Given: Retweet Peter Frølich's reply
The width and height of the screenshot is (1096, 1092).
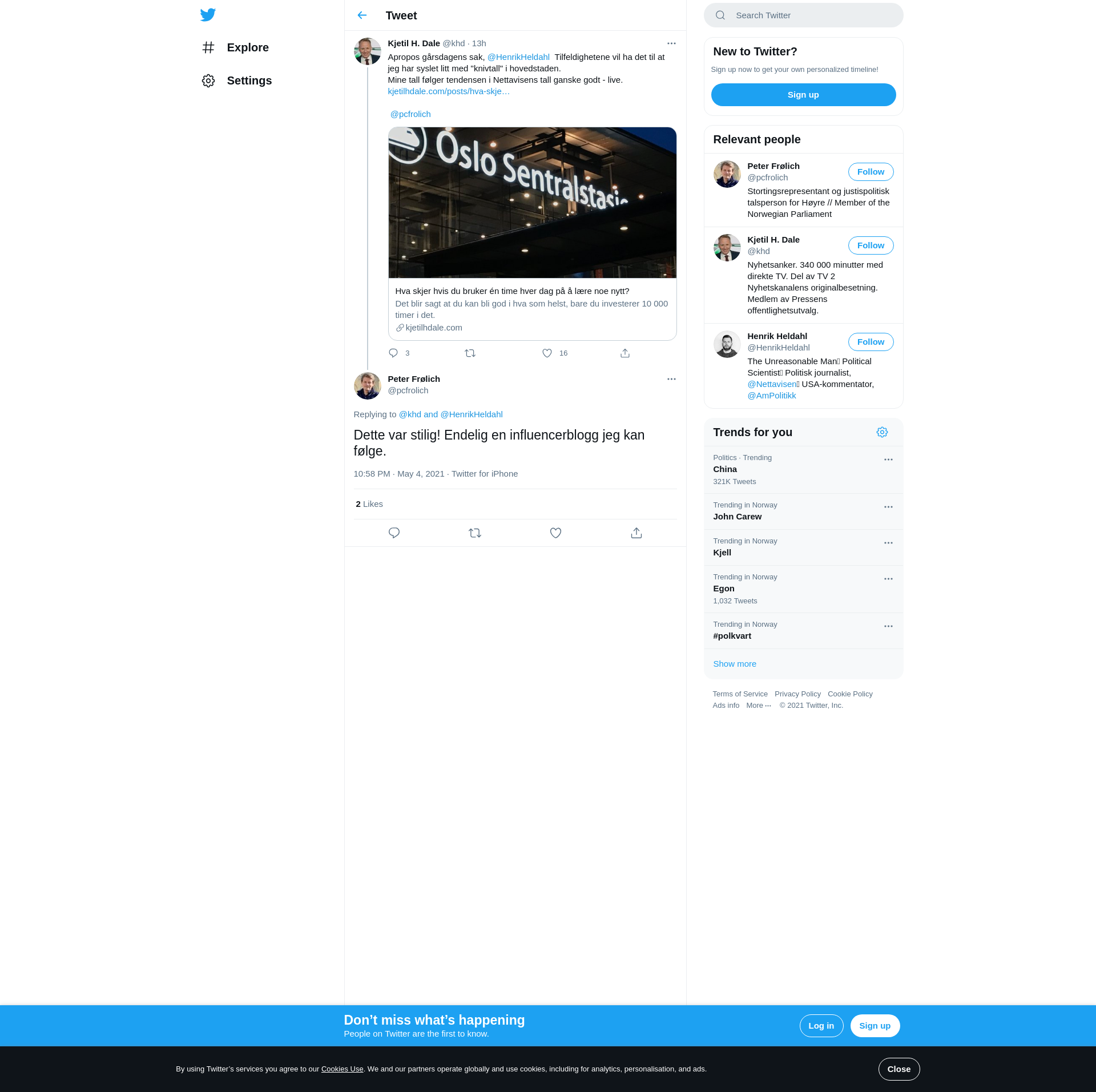Looking at the screenshot, I should click(x=475, y=533).
